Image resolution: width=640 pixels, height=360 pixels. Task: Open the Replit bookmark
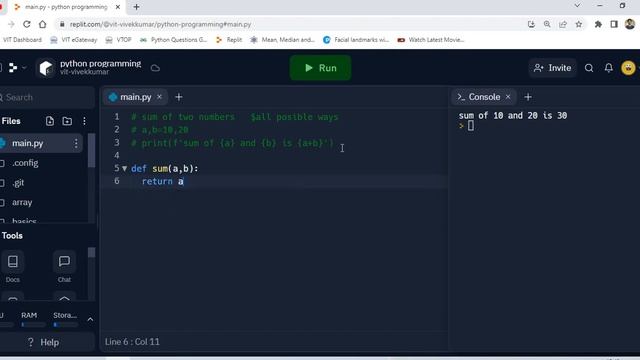(x=229, y=40)
